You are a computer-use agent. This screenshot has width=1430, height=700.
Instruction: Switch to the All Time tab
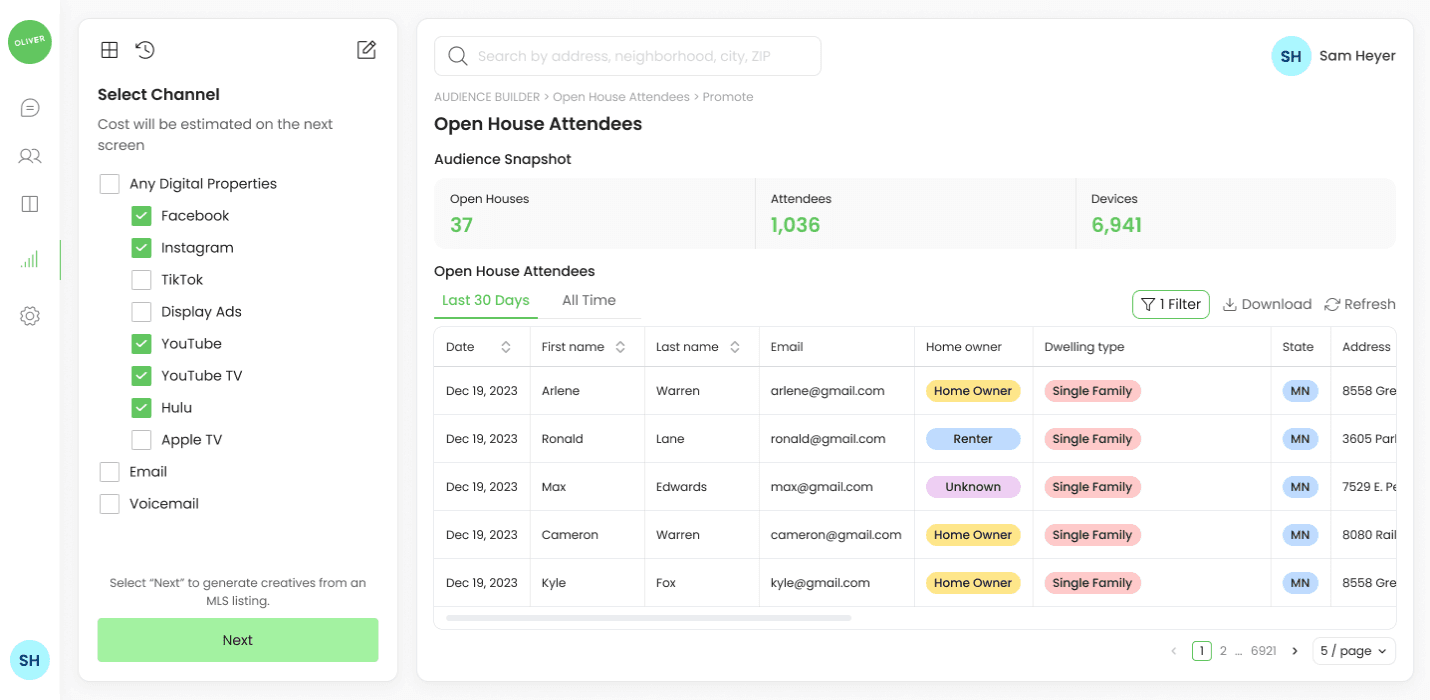pos(589,299)
